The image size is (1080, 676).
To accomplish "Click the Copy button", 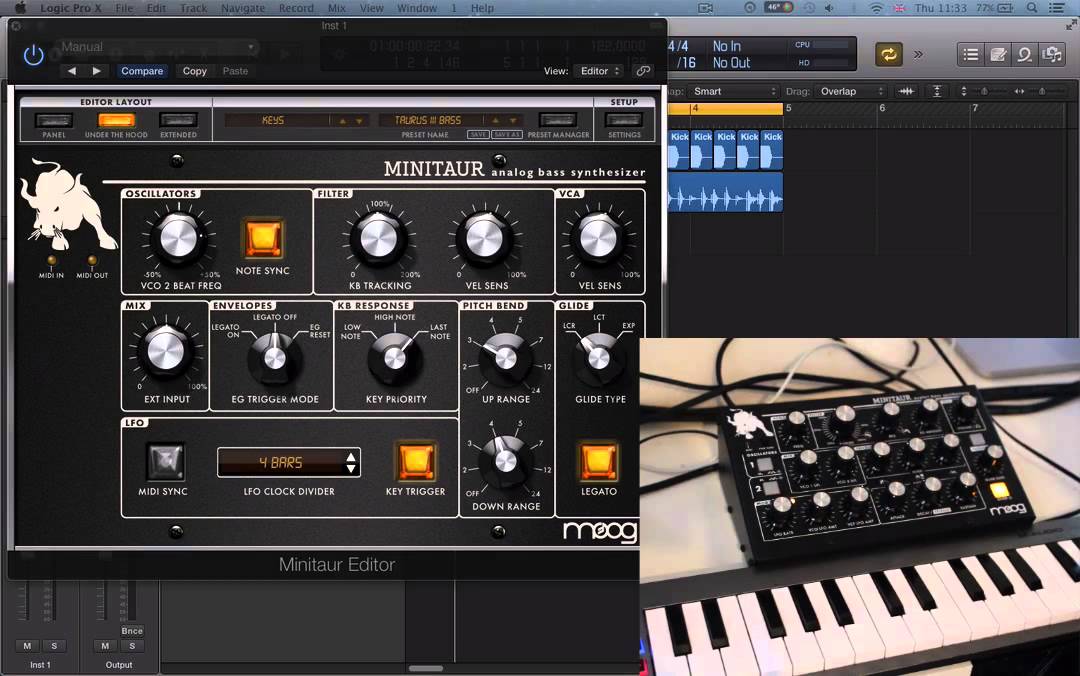I will coord(194,71).
